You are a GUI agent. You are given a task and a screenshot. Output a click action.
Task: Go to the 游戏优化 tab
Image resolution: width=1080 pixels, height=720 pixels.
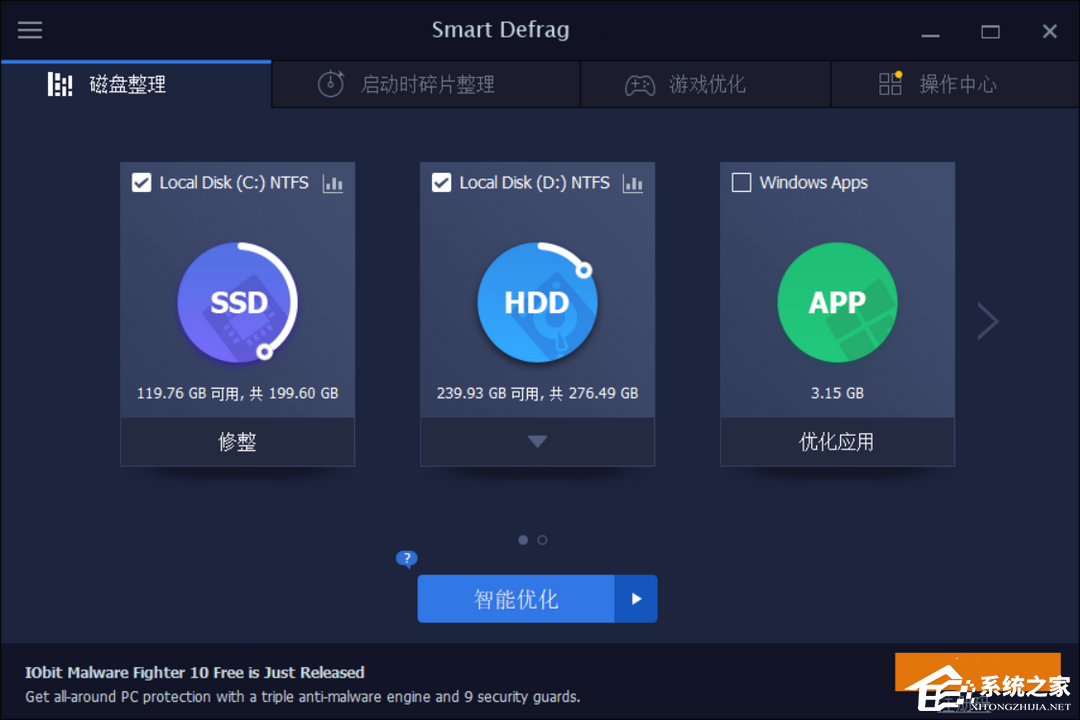(x=705, y=84)
